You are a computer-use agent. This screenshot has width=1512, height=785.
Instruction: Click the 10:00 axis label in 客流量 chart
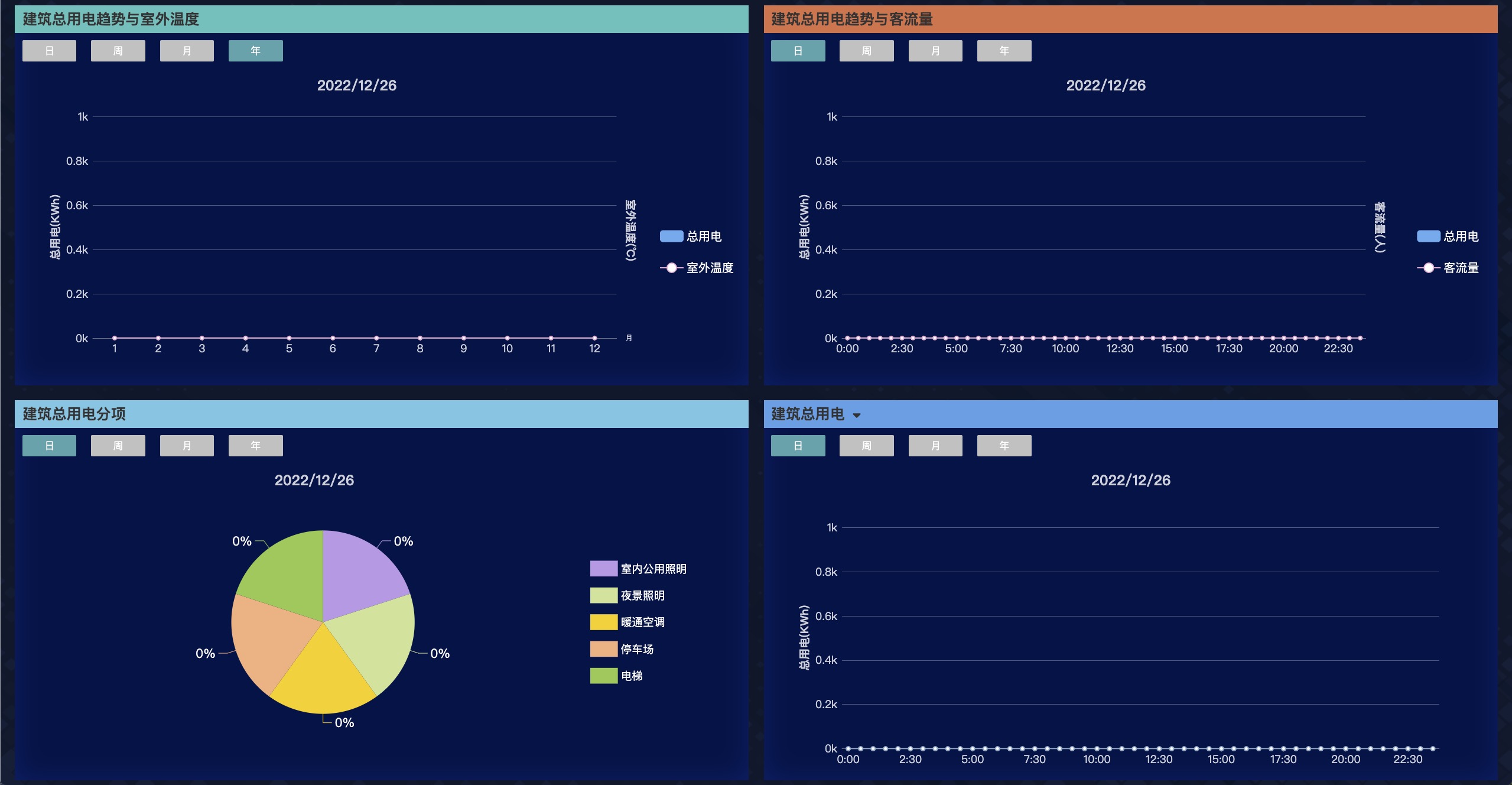point(1065,349)
